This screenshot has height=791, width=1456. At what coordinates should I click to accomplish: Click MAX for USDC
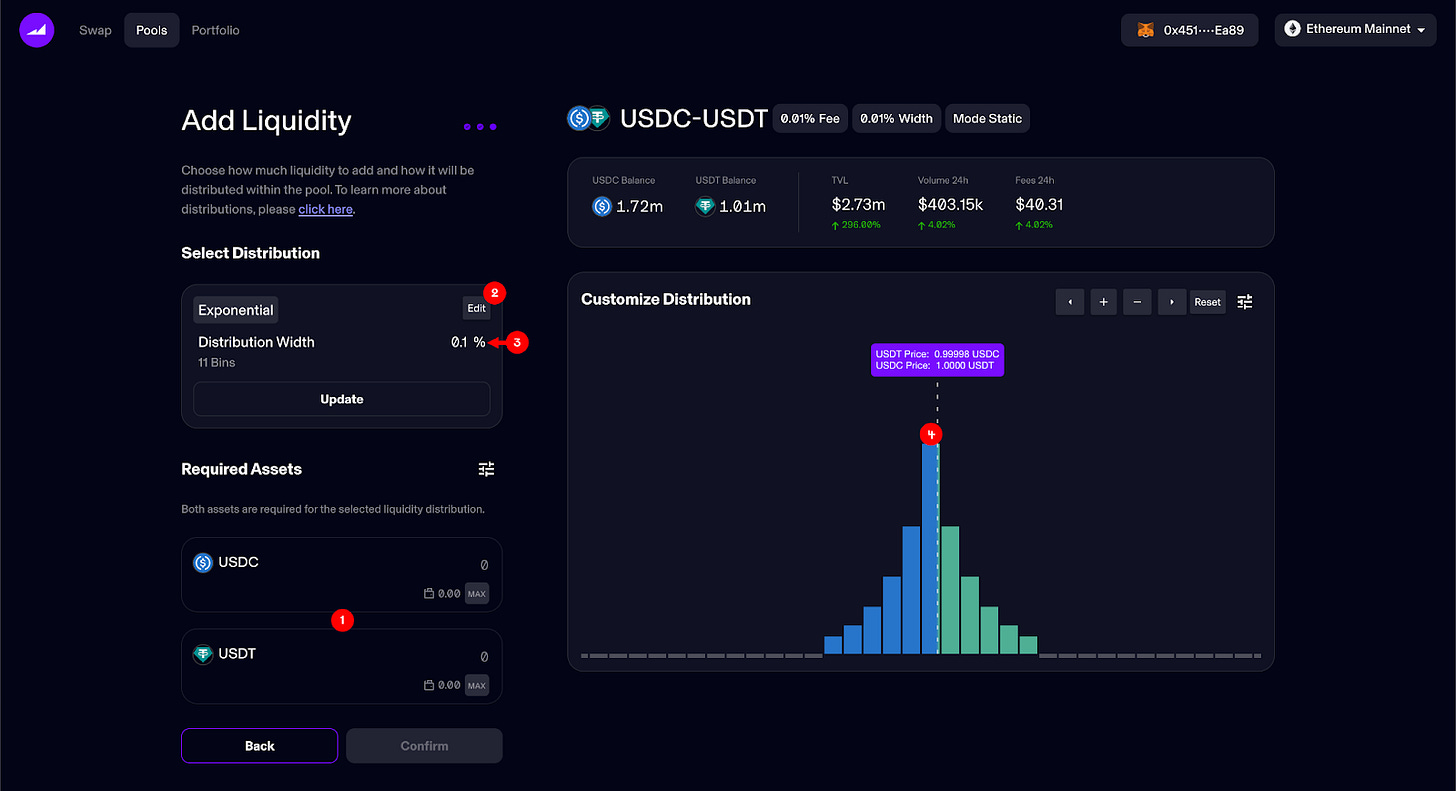point(477,594)
